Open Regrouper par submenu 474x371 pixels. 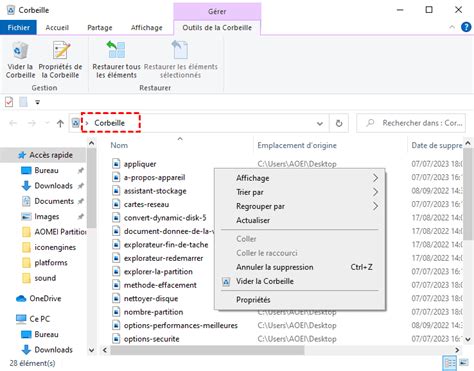(x=300, y=206)
